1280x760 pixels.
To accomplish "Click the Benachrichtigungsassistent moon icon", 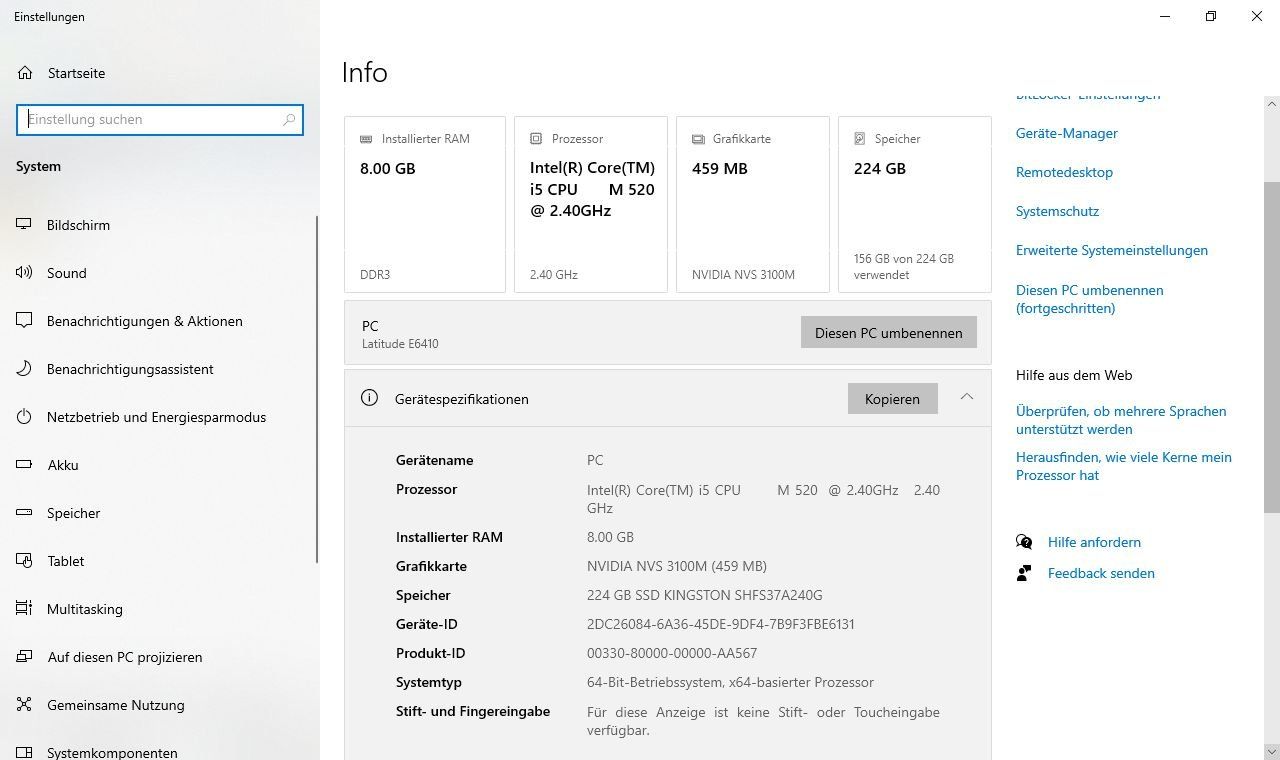I will pyautogui.click(x=25, y=369).
